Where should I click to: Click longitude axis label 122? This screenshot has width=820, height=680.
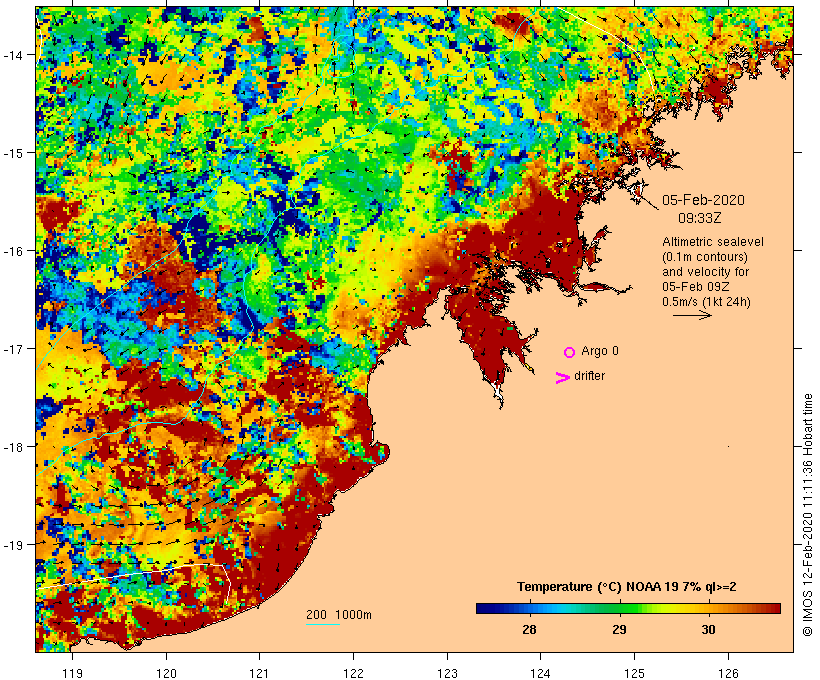[x=354, y=673]
